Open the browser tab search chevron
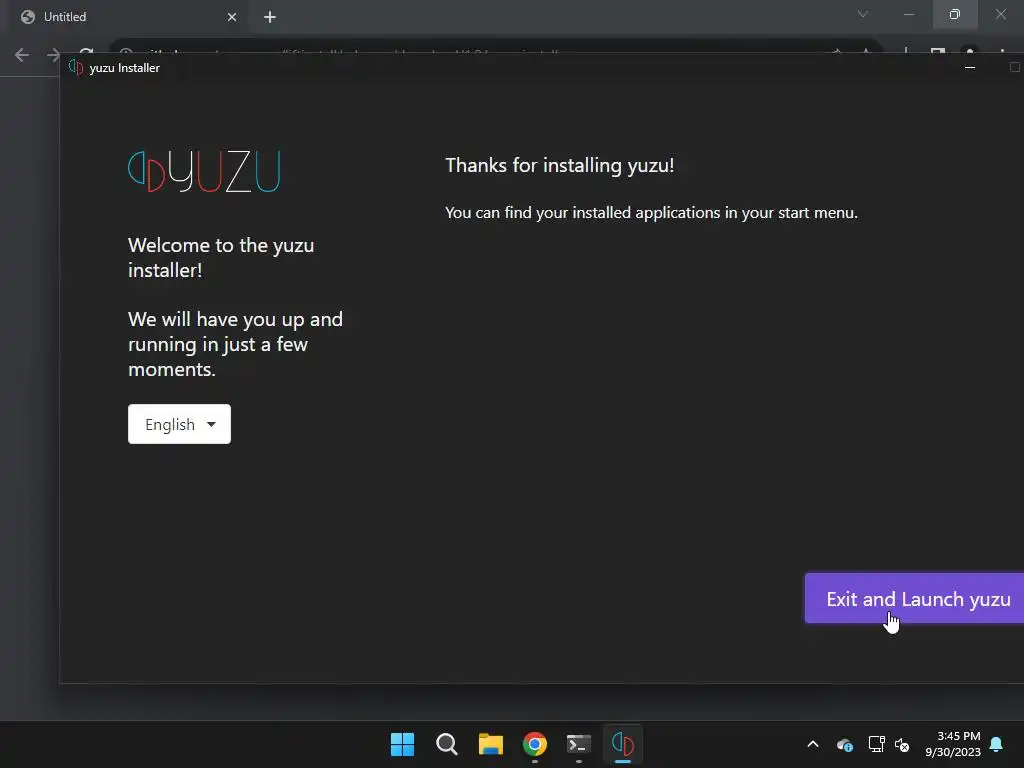Viewport: 1024px width, 768px height. click(x=863, y=14)
